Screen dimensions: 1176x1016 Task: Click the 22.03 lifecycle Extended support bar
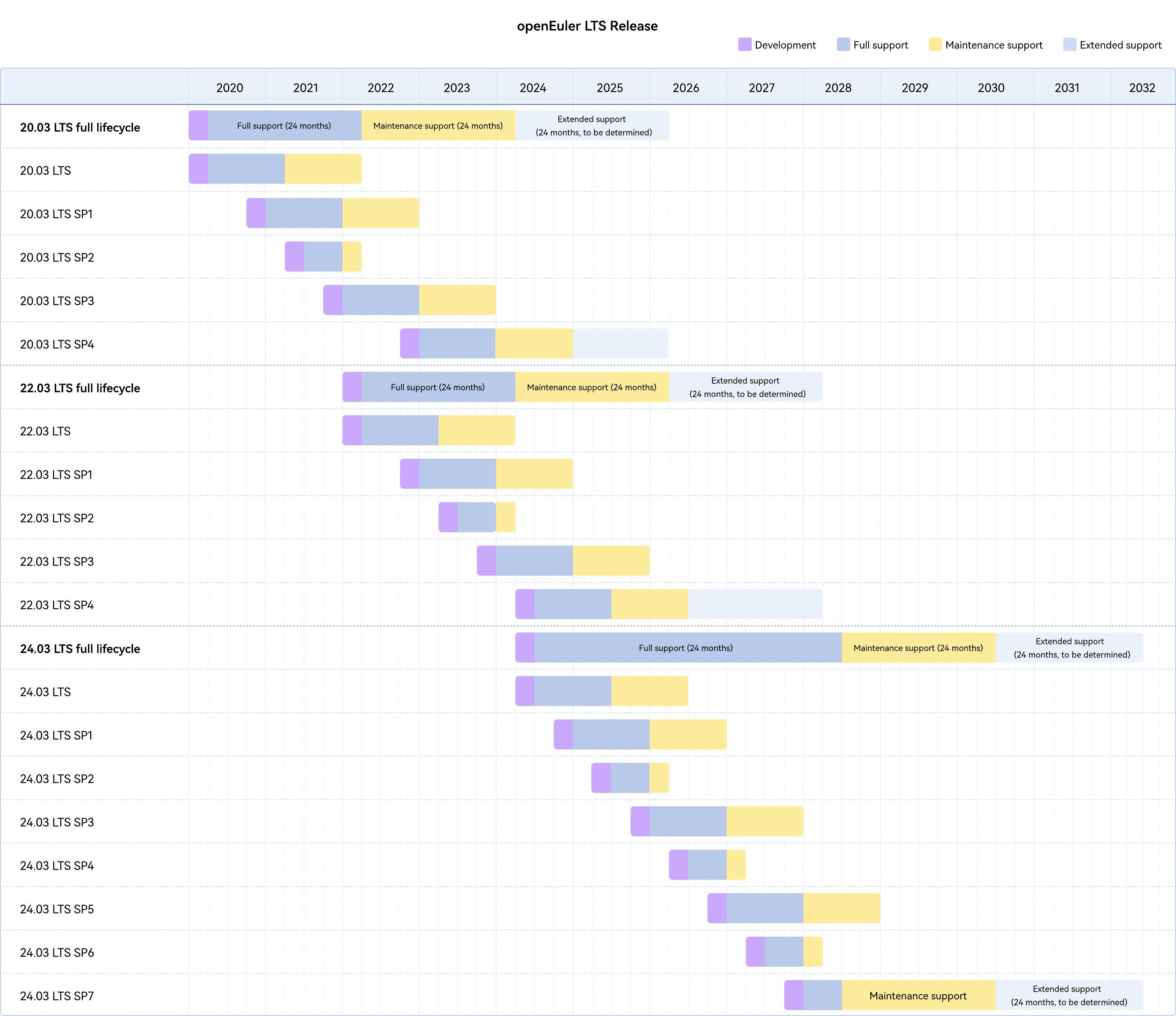point(746,387)
